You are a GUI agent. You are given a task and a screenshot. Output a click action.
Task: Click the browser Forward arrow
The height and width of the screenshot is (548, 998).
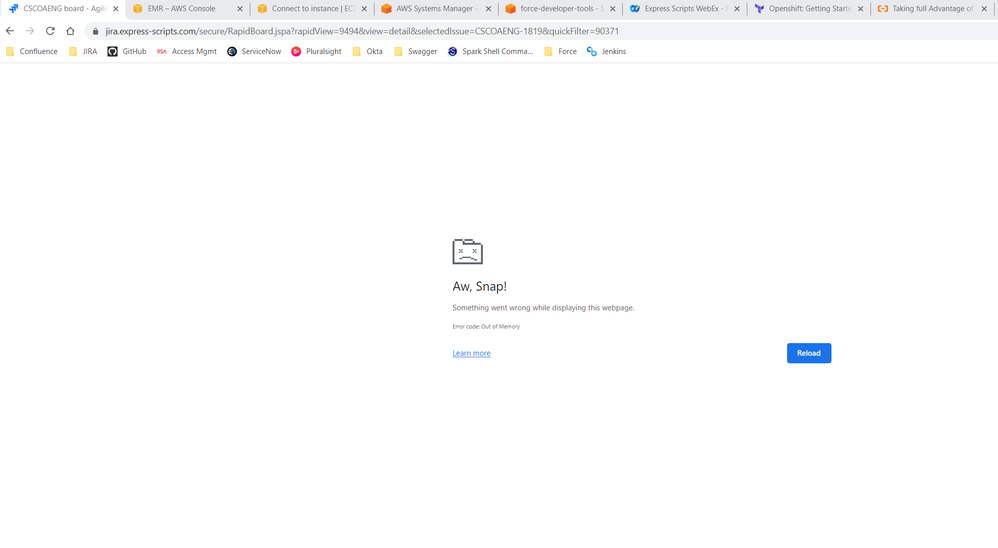click(30, 31)
